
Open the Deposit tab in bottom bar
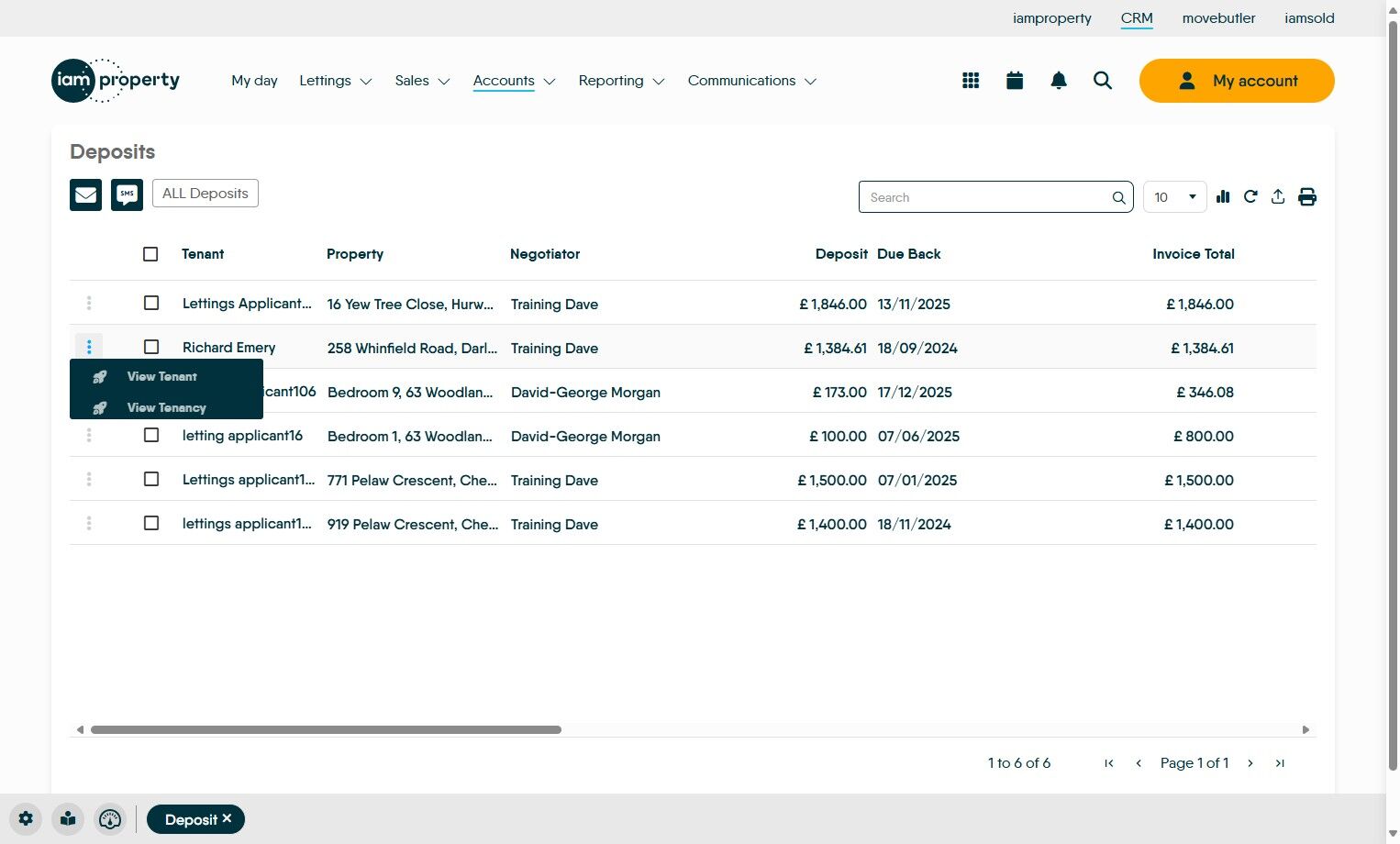click(195, 819)
